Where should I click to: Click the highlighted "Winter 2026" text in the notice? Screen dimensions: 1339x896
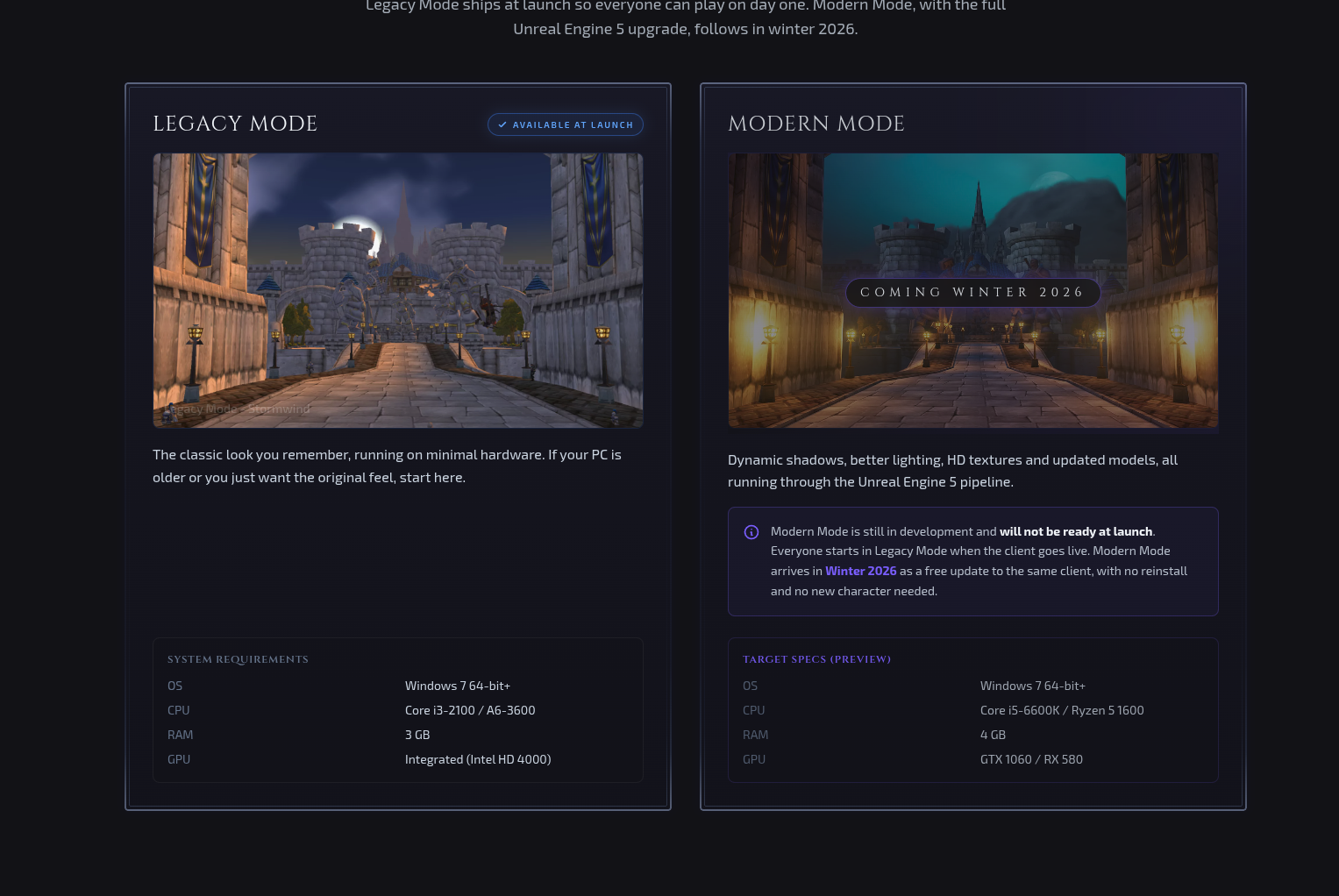861,571
